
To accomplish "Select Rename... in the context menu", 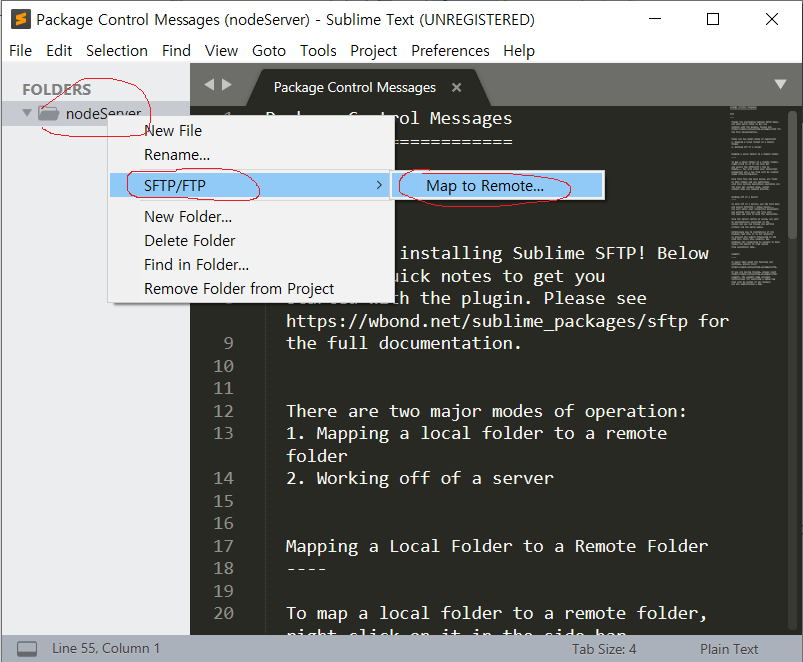I will click(251, 155).
